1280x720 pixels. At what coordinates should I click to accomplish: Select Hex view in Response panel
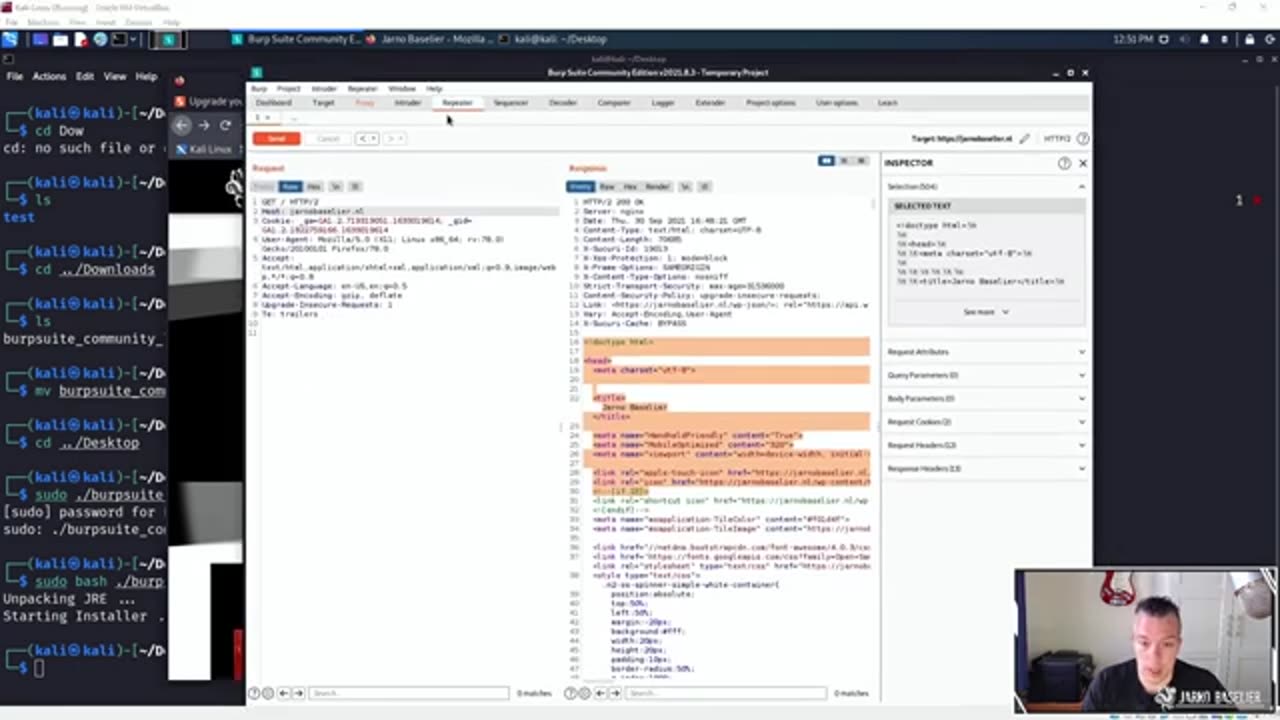point(630,187)
